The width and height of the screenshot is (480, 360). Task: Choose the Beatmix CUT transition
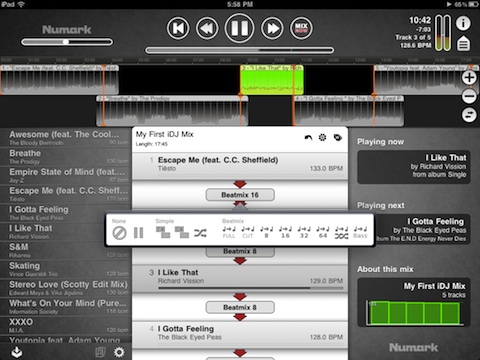(x=248, y=232)
